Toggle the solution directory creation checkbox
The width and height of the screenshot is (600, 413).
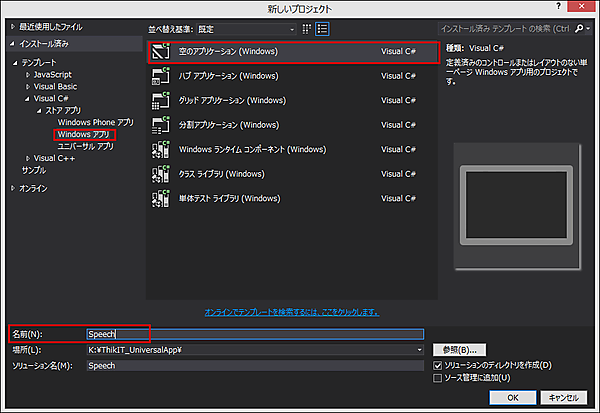pos(437,366)
